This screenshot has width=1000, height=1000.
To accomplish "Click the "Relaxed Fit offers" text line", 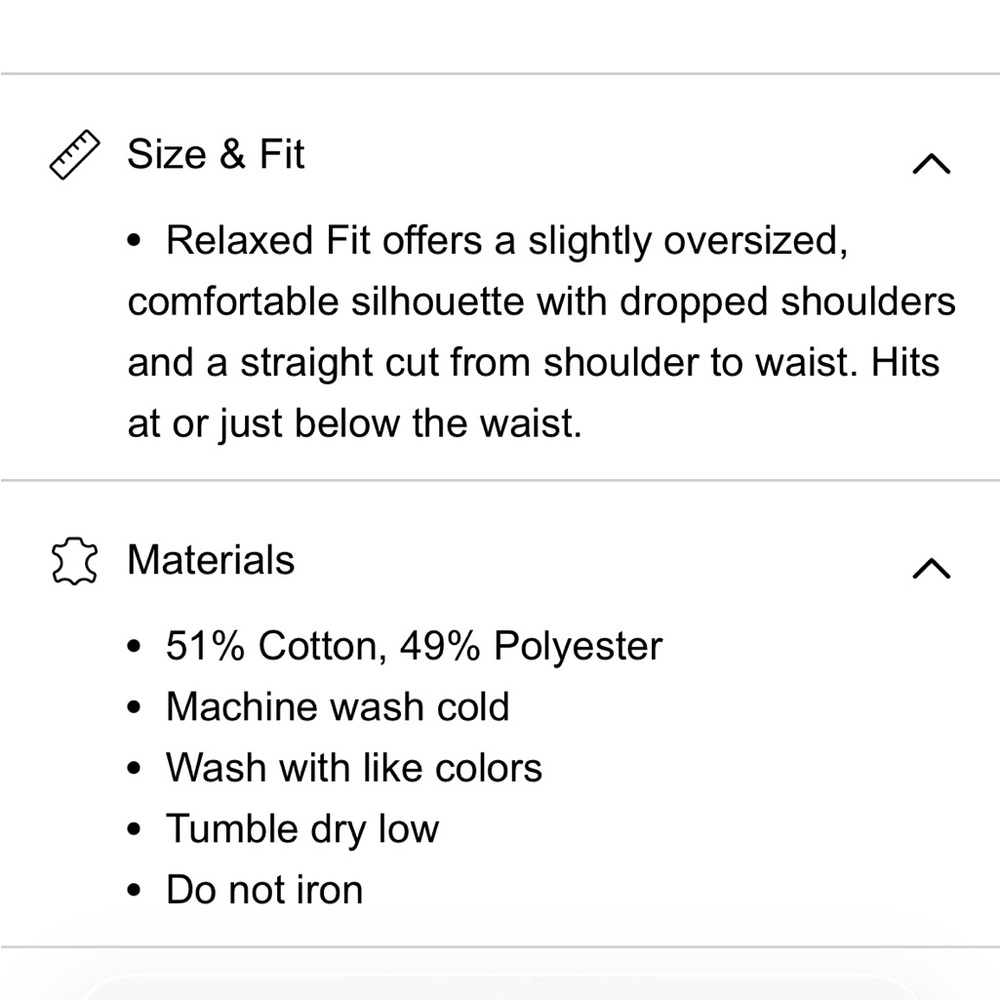I will click(507, 242).
